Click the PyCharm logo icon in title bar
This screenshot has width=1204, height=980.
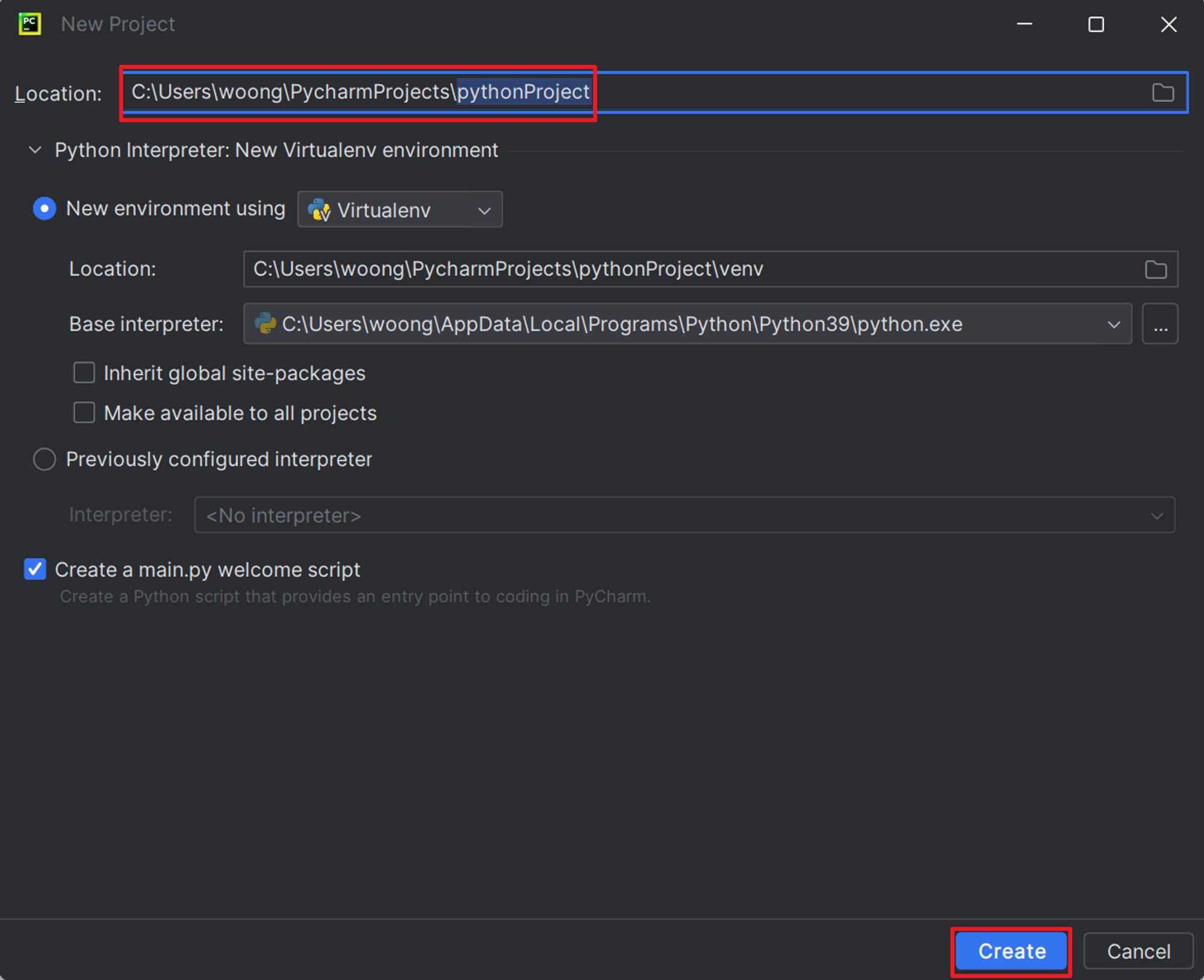point(29,24)
